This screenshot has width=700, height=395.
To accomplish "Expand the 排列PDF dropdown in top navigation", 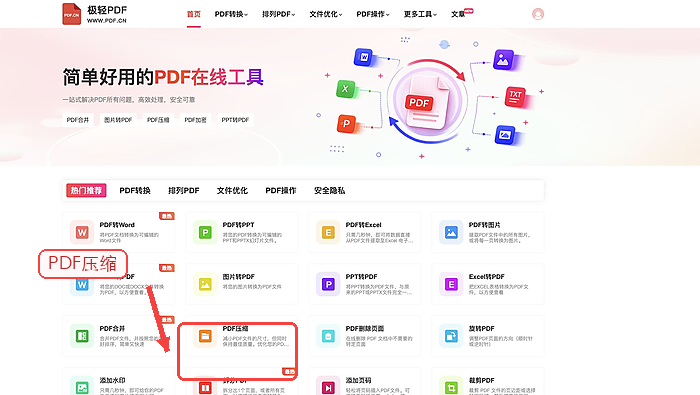I will tap(278, 14).
